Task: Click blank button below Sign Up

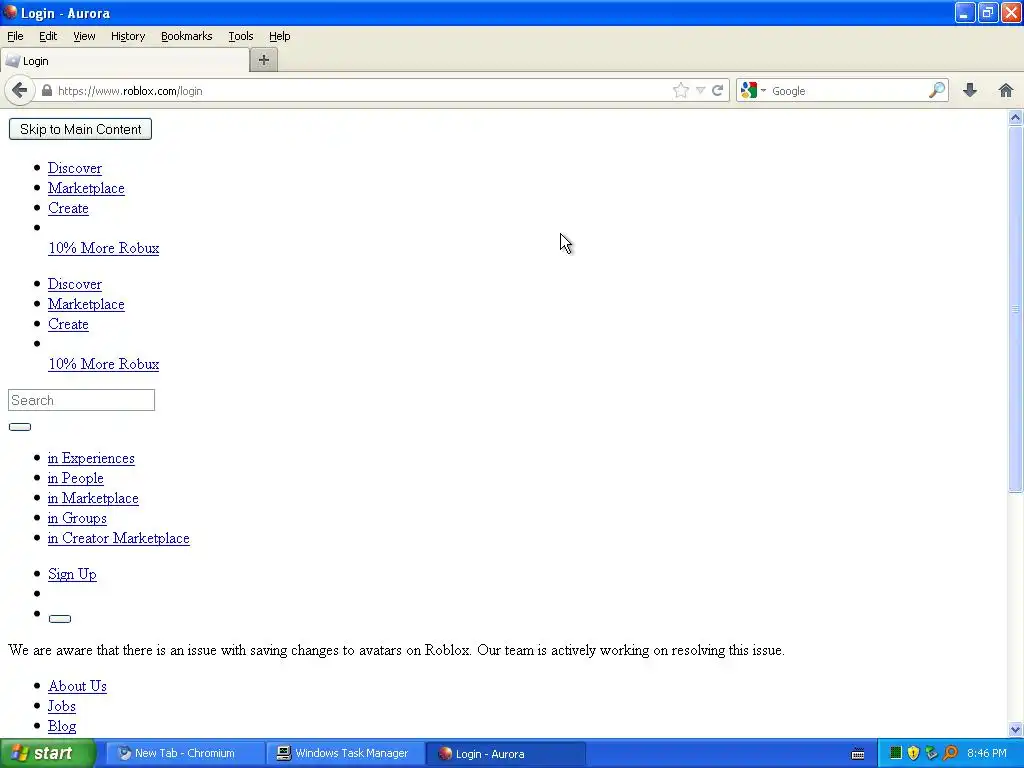Action: 60,619
